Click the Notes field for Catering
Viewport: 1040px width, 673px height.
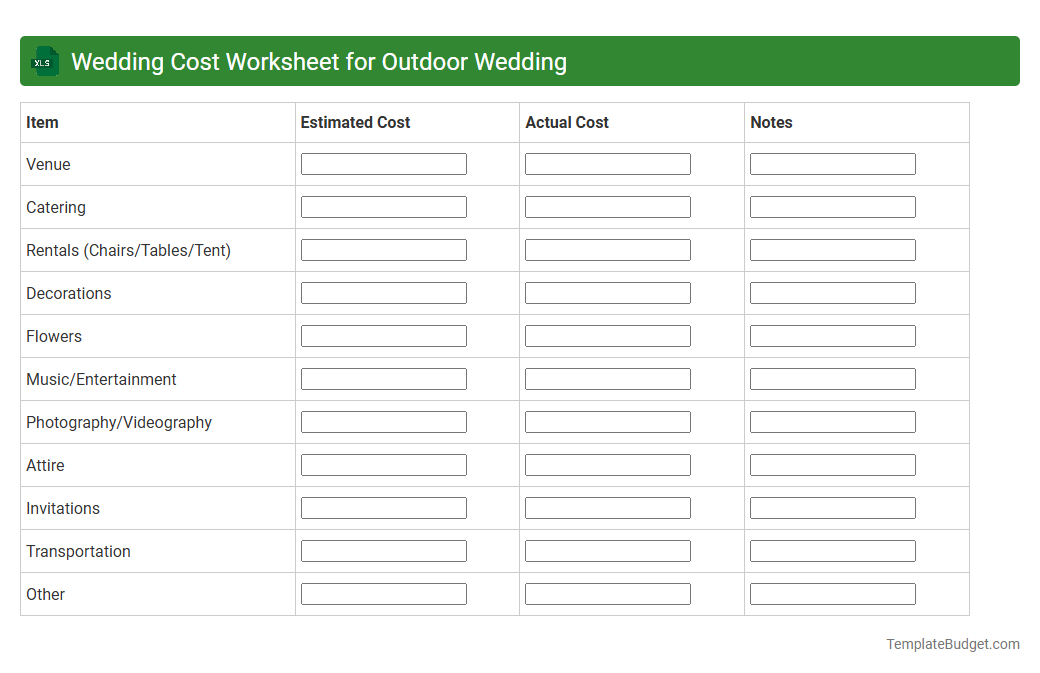[832, 206]
